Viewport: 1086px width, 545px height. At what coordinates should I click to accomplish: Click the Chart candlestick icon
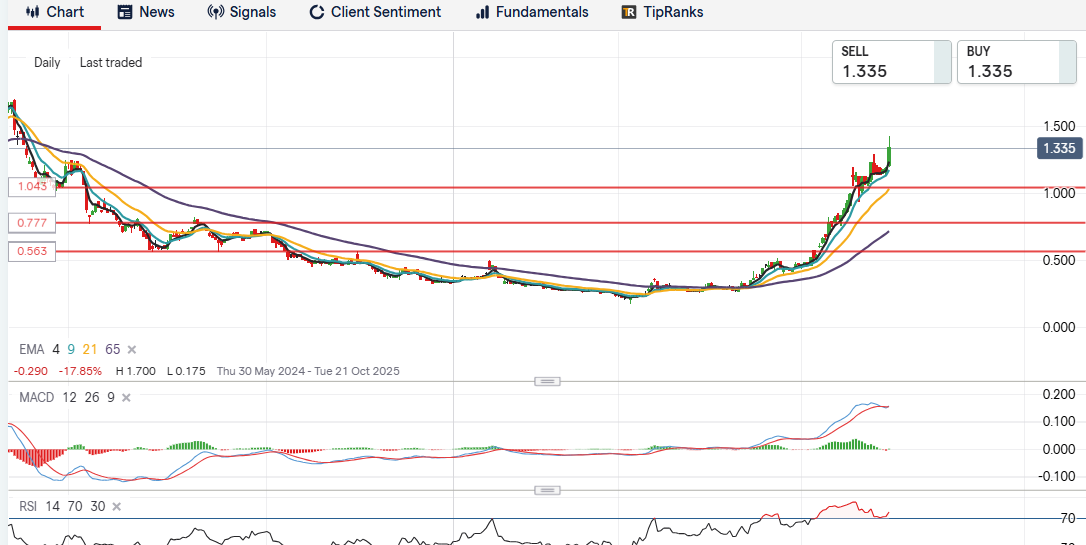tap(32, 12)
